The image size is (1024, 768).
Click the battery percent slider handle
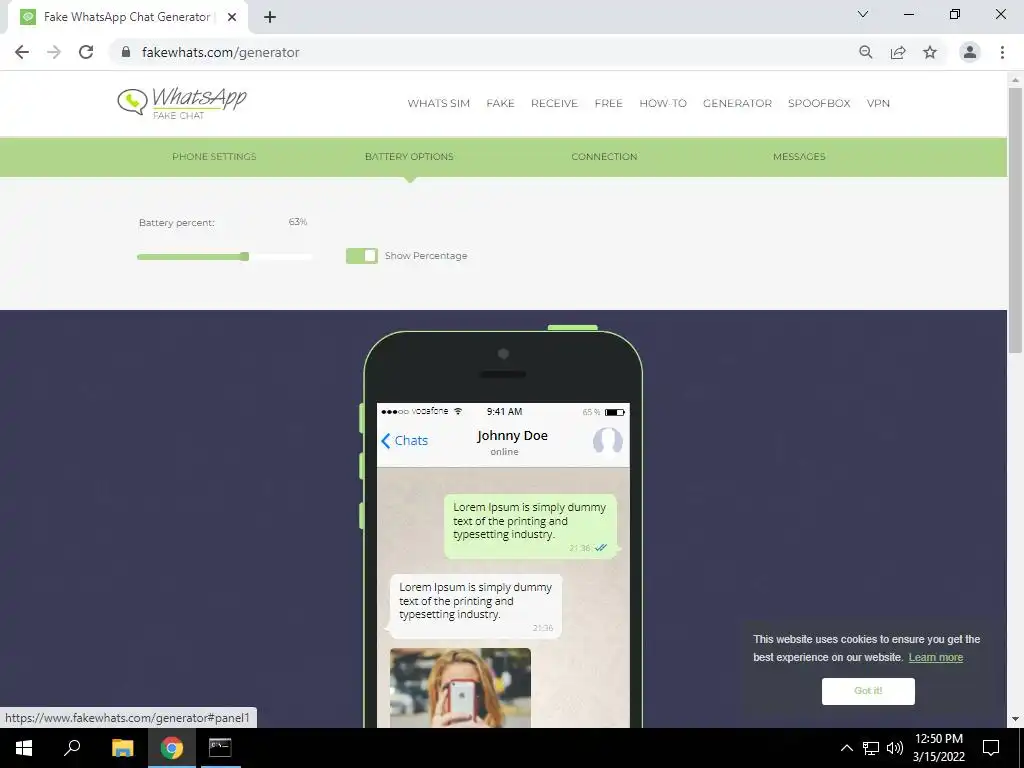pyautogui.click(x=244, y=257)
